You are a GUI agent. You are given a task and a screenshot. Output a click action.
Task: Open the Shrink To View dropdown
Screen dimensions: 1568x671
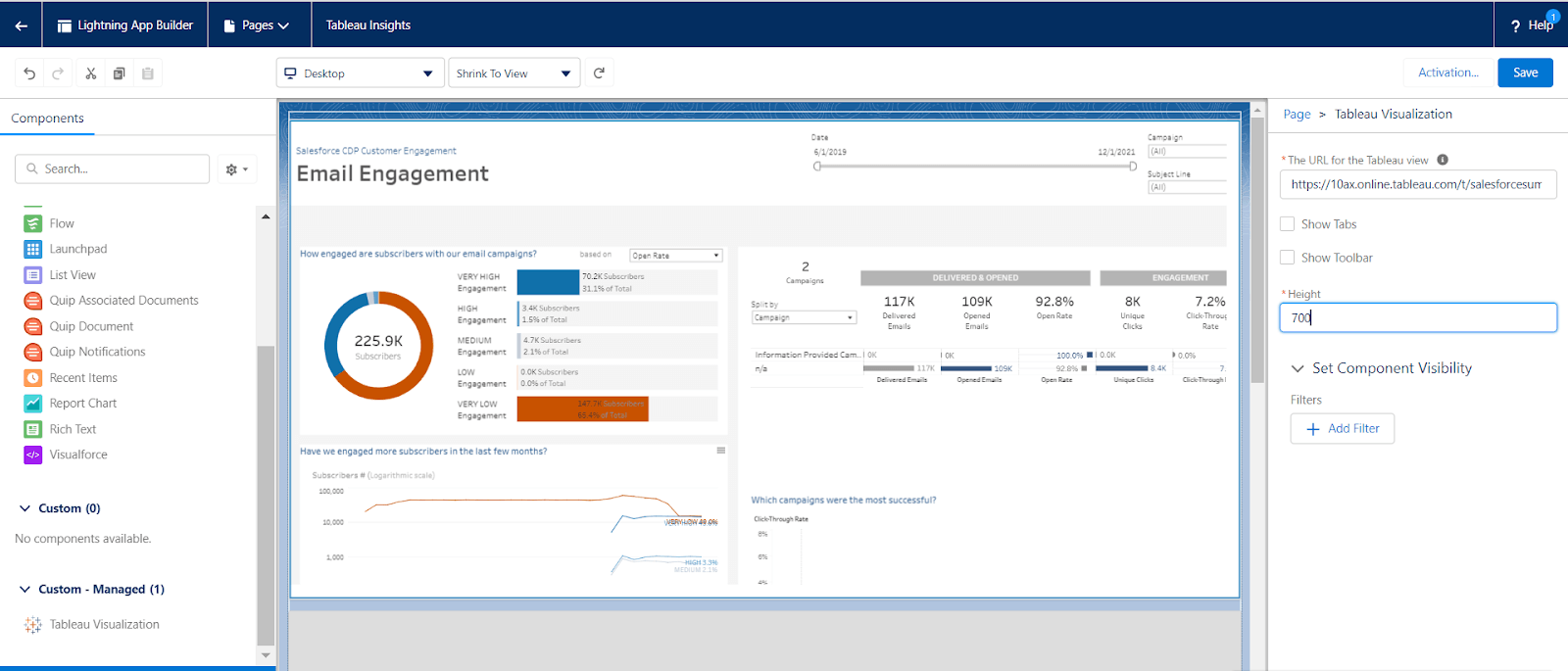(514, 73)
